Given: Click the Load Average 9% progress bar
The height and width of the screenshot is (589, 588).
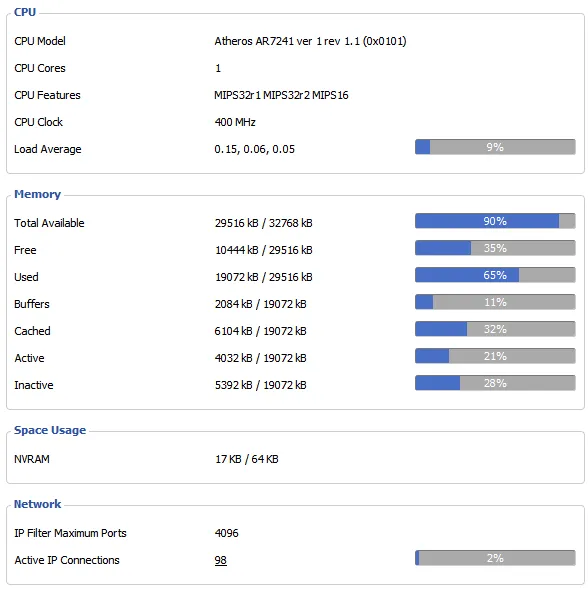Looking at the screenshot, I should 494,147.
